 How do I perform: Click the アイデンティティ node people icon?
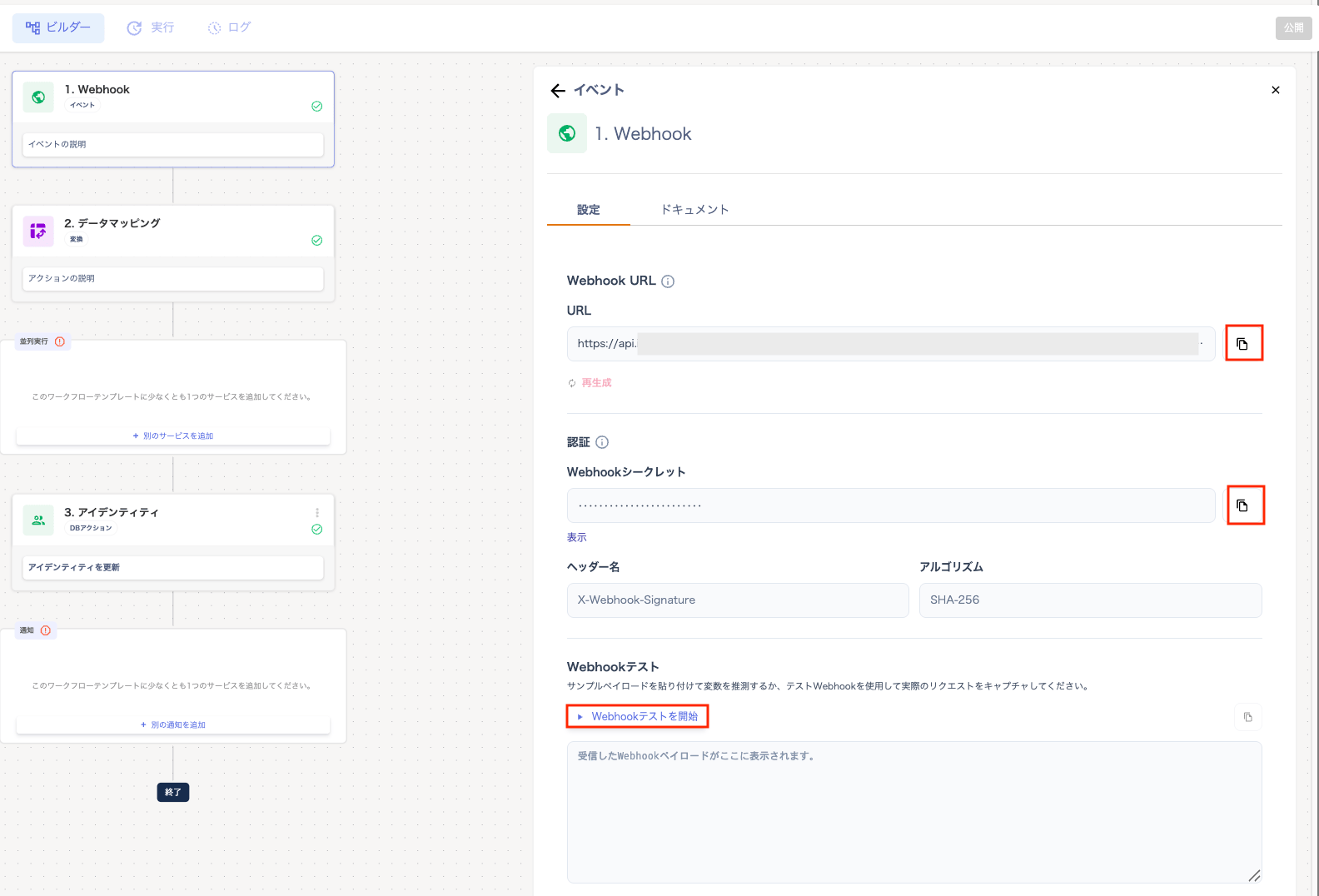pos(38,520)
